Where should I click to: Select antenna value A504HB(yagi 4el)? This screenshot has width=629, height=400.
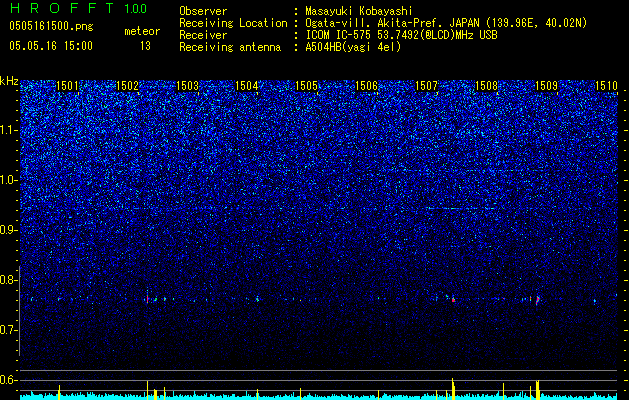(353, 47)
